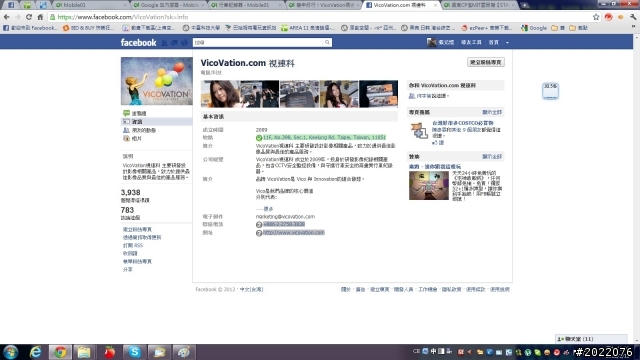Click the Facebook logo in the blue bar
This screenshot has height=360, width=640.
pyautogui.click(x=138, y=42)
